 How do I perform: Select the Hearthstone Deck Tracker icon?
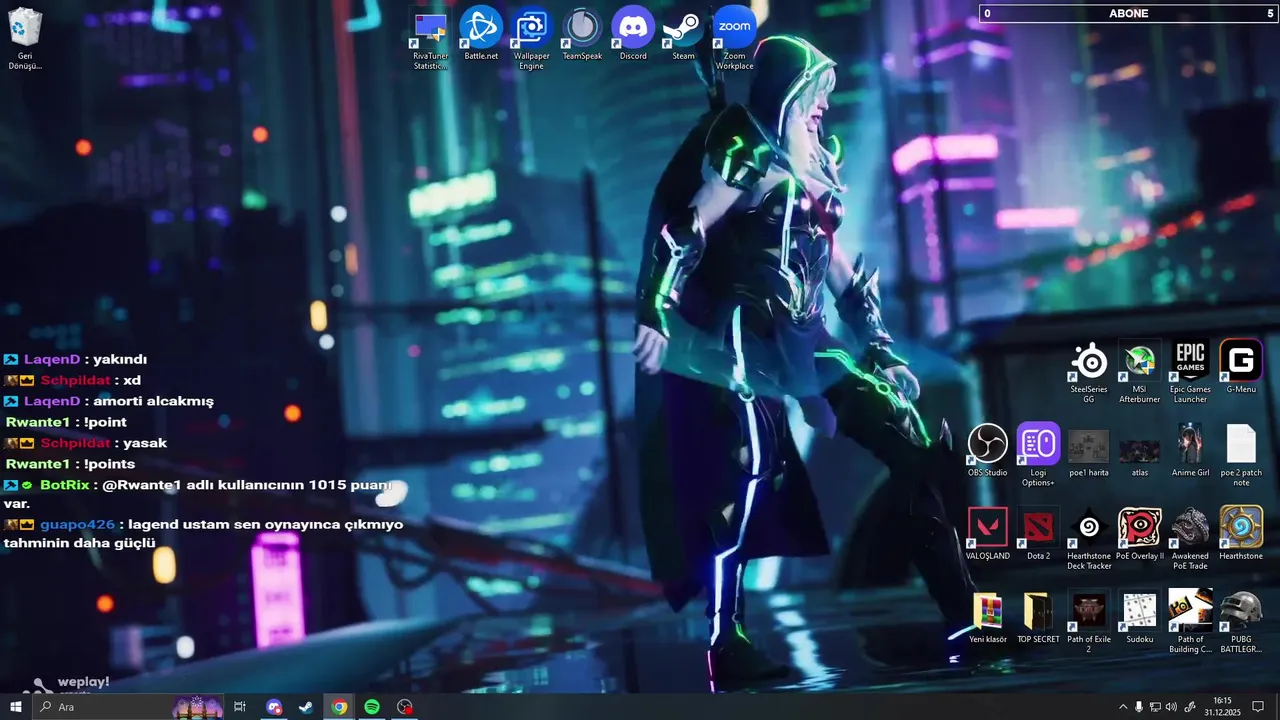(x=1089, y=538)
